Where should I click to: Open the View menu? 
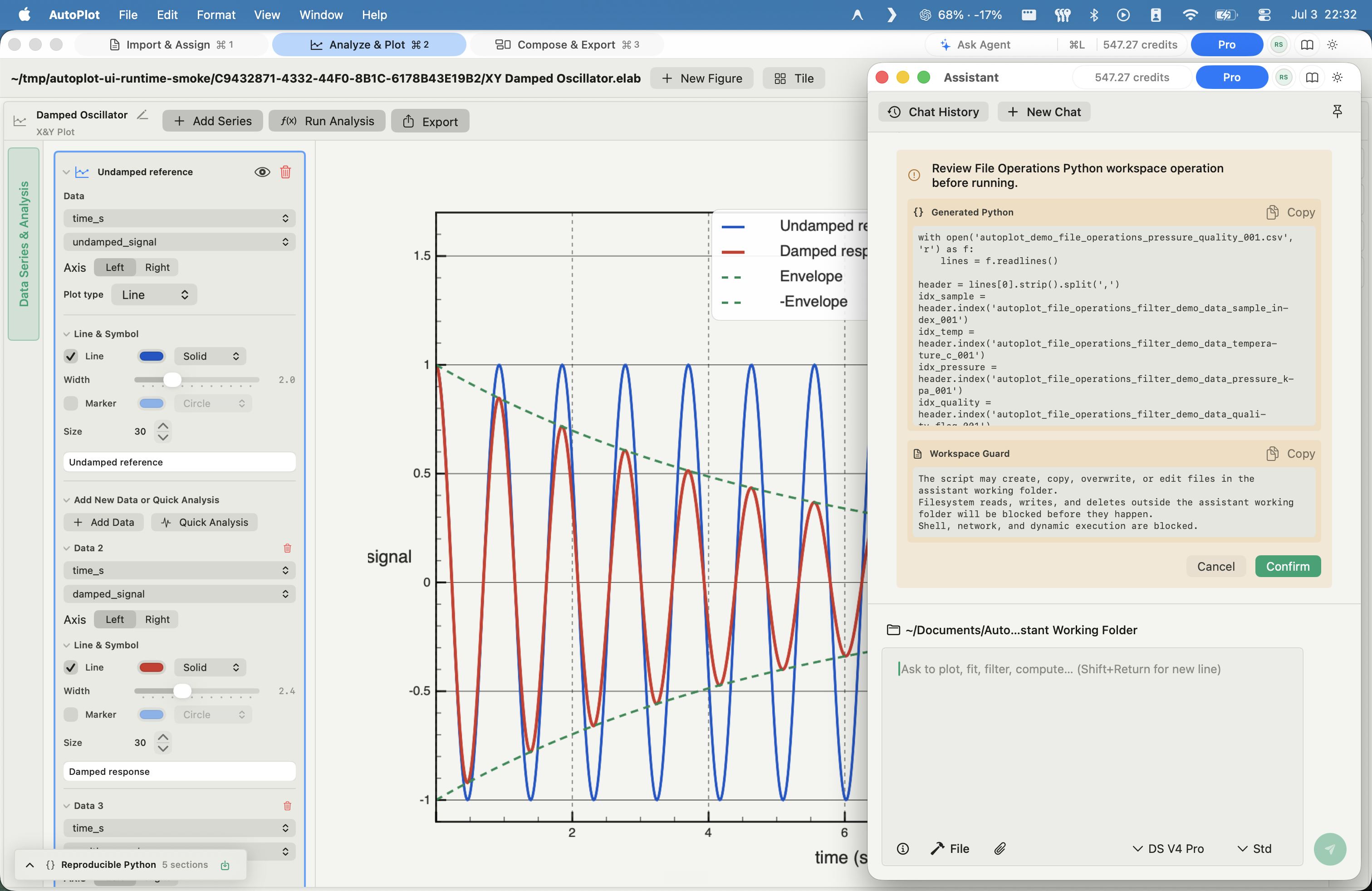pyautogui.click(x=267, y=15)
